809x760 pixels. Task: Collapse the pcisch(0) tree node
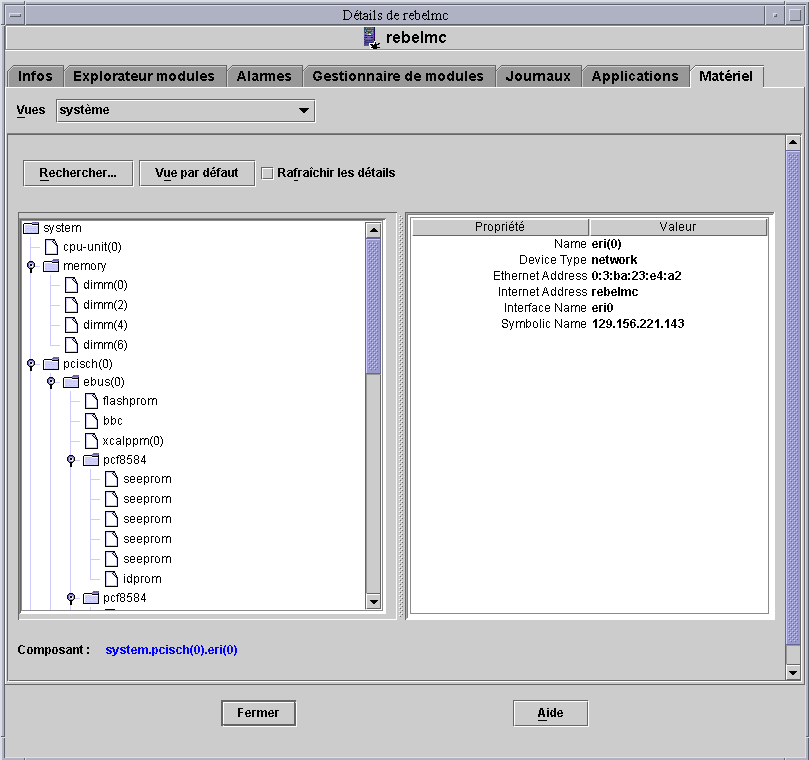(31, 364)
